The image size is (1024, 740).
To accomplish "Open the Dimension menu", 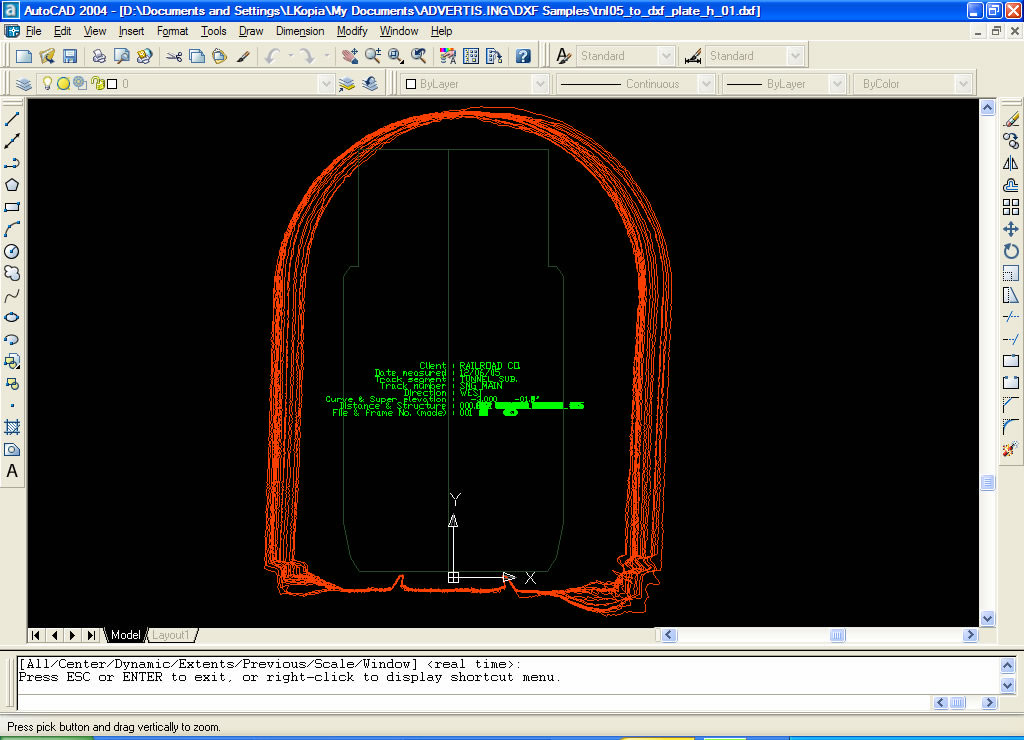I will [x=300, y=31].
